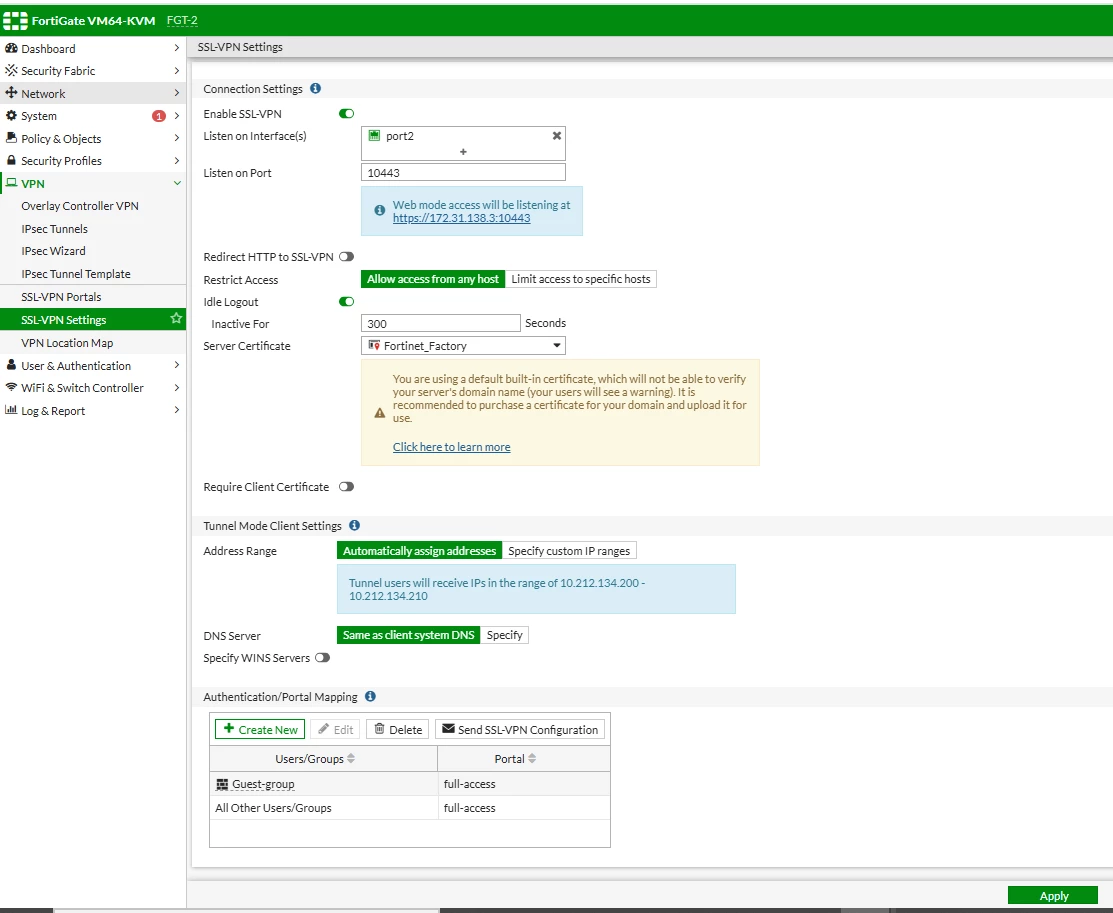1113x913 pixels.
Task: Remove port2 from listen interfaces
Action: click(x=556, y=136)
